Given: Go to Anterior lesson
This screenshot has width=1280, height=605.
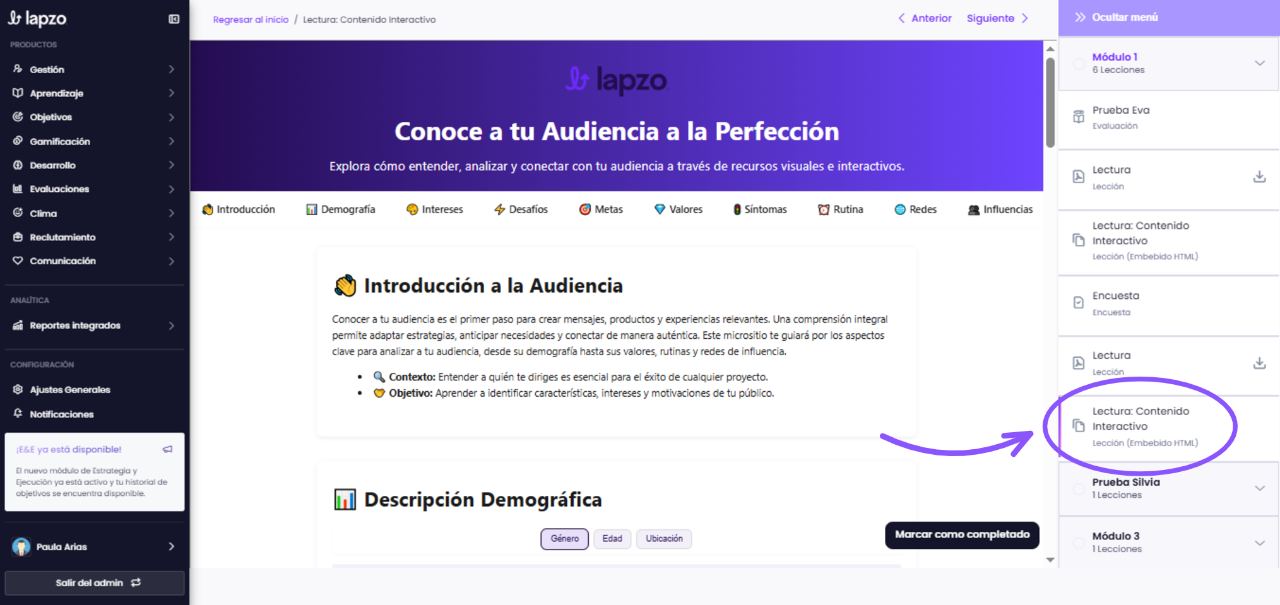Looking at the screenshot, I should 925,18.
